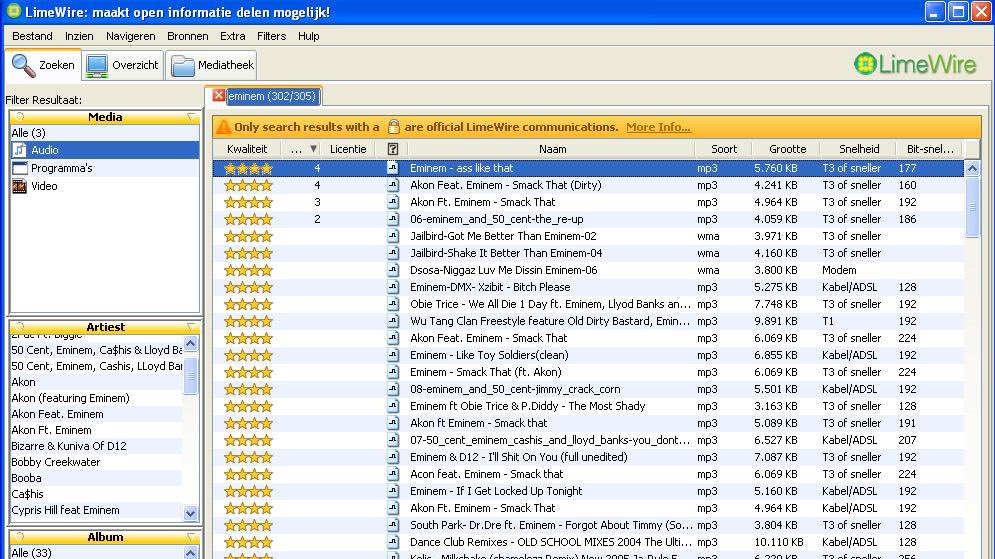
Task: Open the Hulp menu
Action: click(308, 36)
